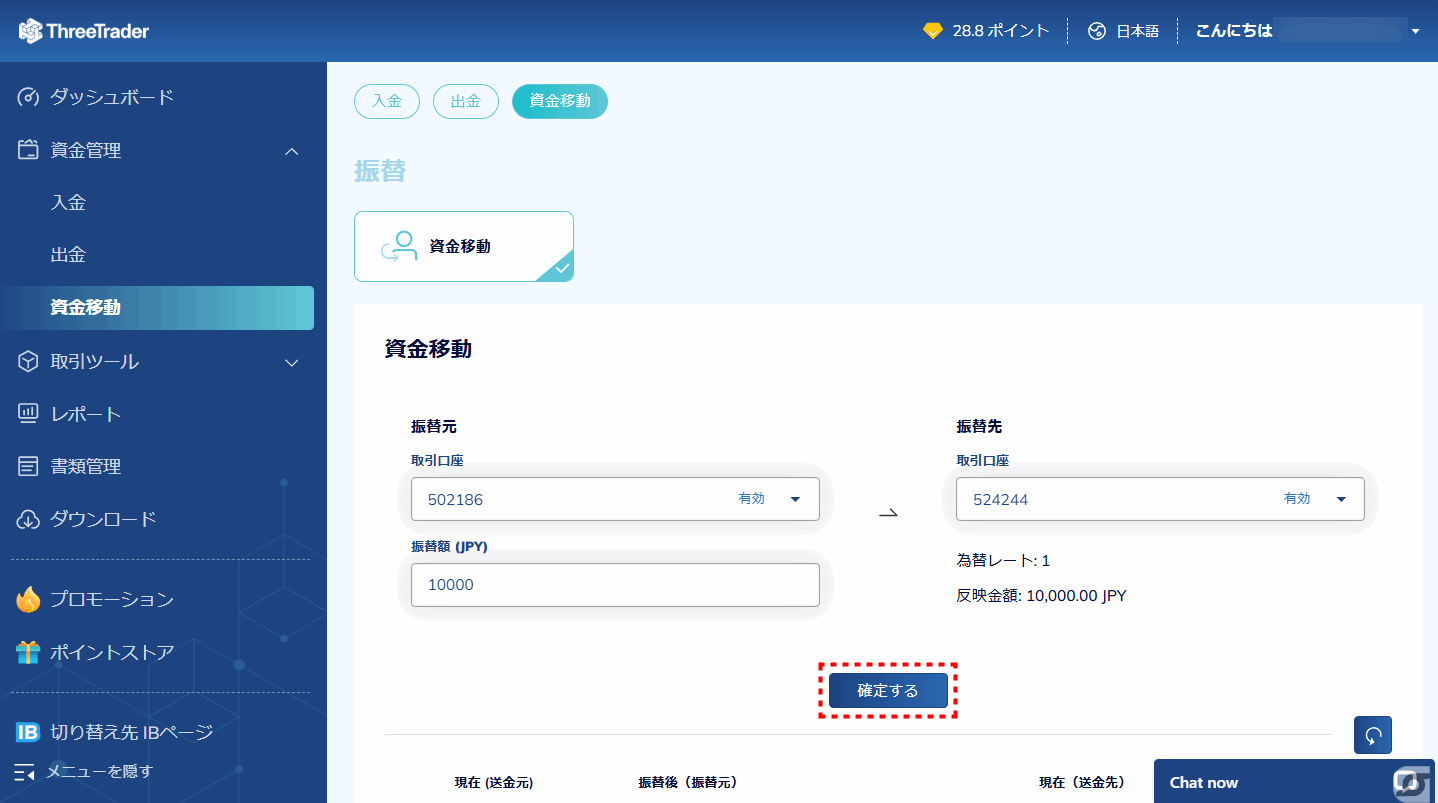Click the 振替 page heading
Viewport: 1438px width, 803px height.
pyautogui.click(x=380, y=171)
